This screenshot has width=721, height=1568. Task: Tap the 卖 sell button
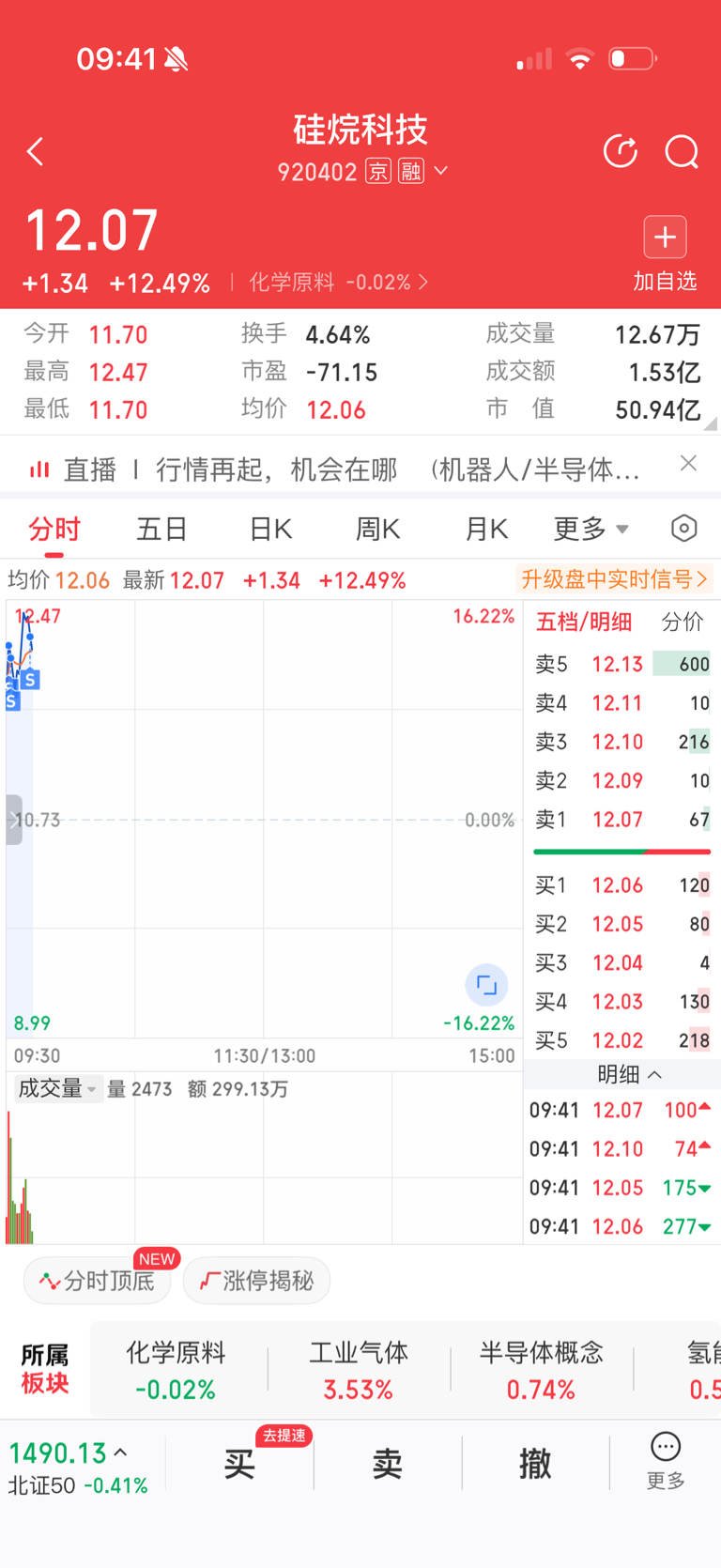pyautogui.click(x=388, y=1463)
